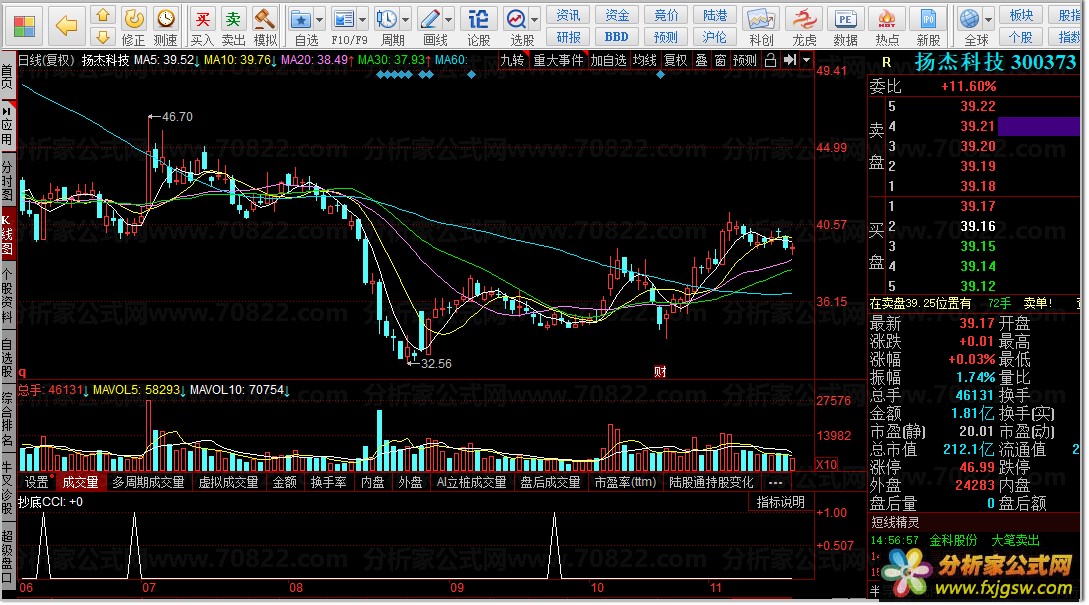Open the colorful home grid icon
This screenshot has height=605, width=1089.
click(24, 26)
